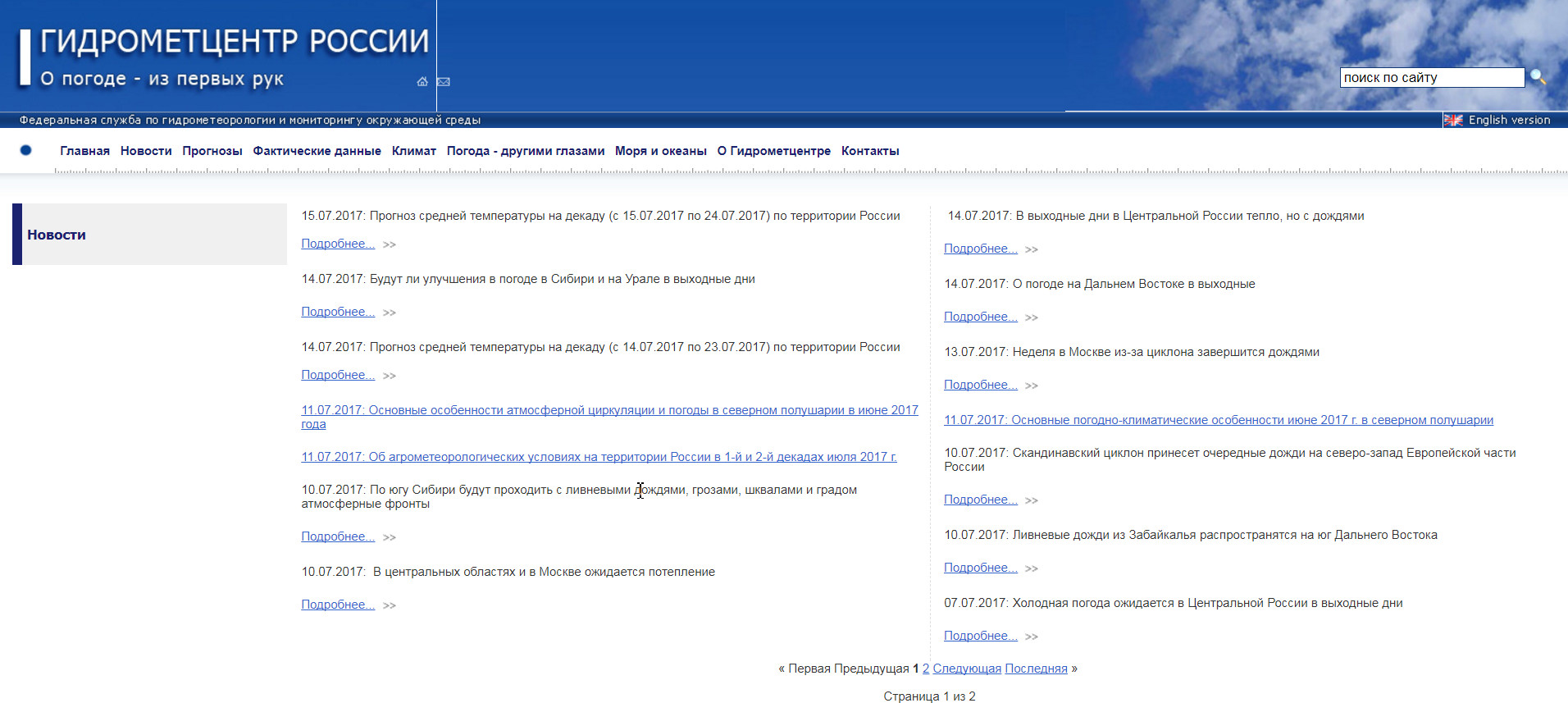Open the Климат menu item
This screenshot has height=703, width=1568.
(414, 151)
